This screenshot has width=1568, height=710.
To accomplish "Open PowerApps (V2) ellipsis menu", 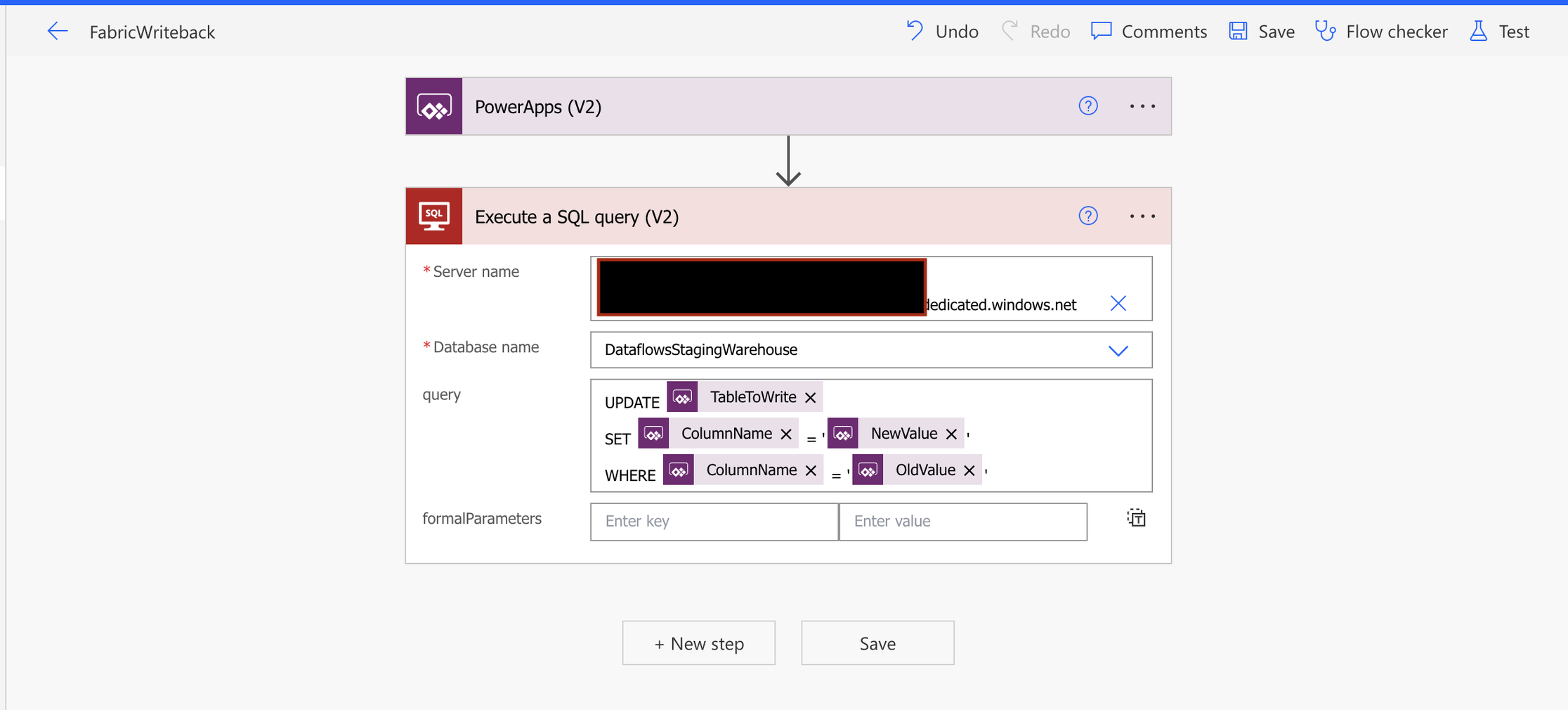I will click(1142, 106).
